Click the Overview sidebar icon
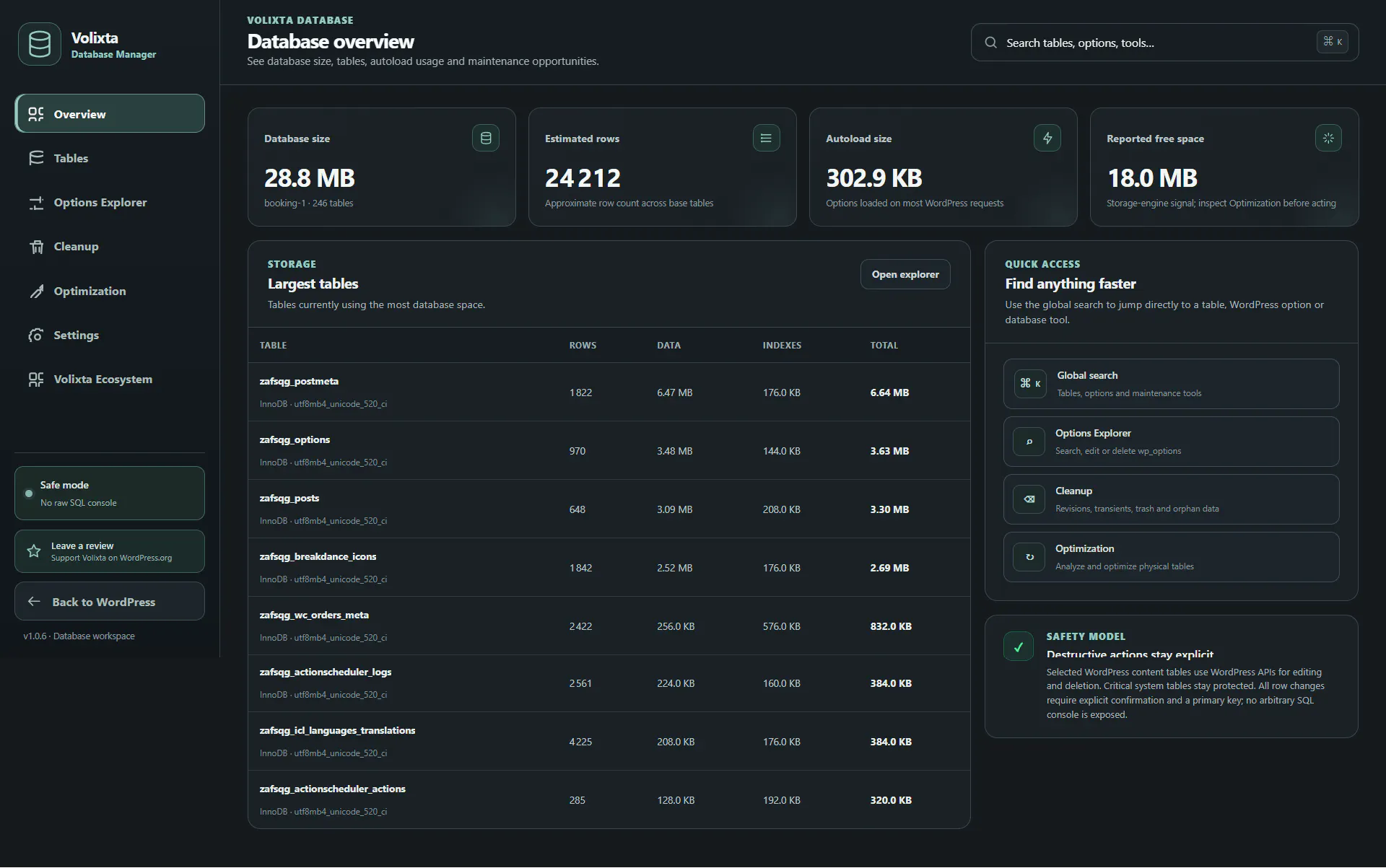Viewport: 1386px width, 868px height. point(36,114)
